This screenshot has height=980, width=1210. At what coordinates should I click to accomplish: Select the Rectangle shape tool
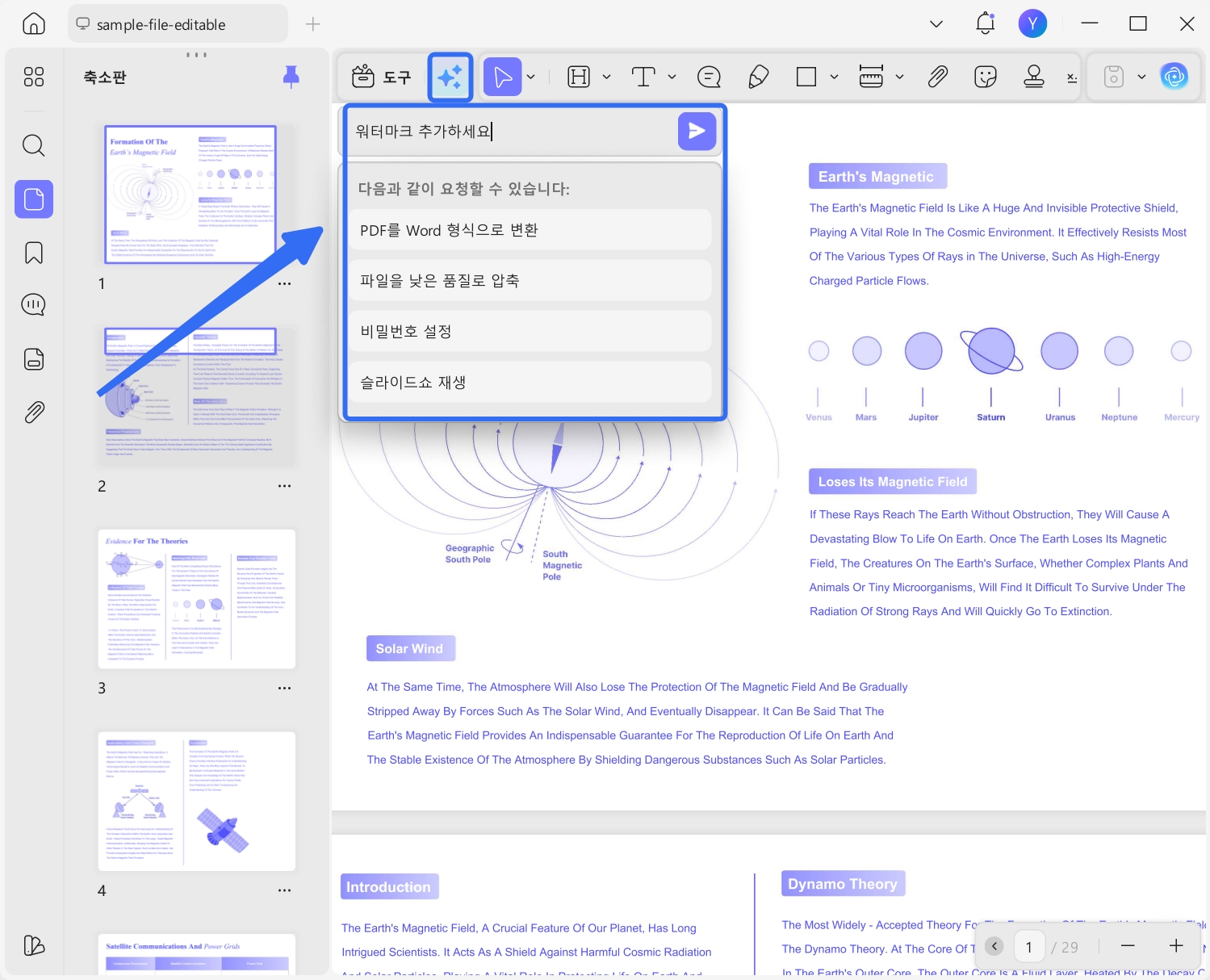pos(806,77)
